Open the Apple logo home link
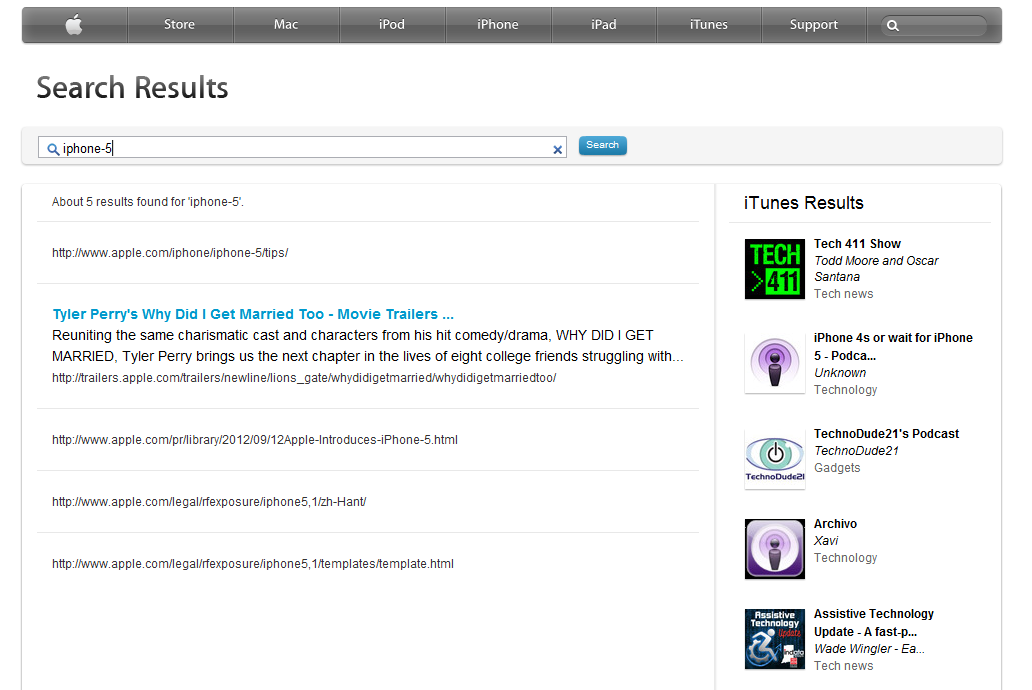Image resolution: width=1032 pixels, height=690 pixels. pyautogui.click(x=74, y=25)
